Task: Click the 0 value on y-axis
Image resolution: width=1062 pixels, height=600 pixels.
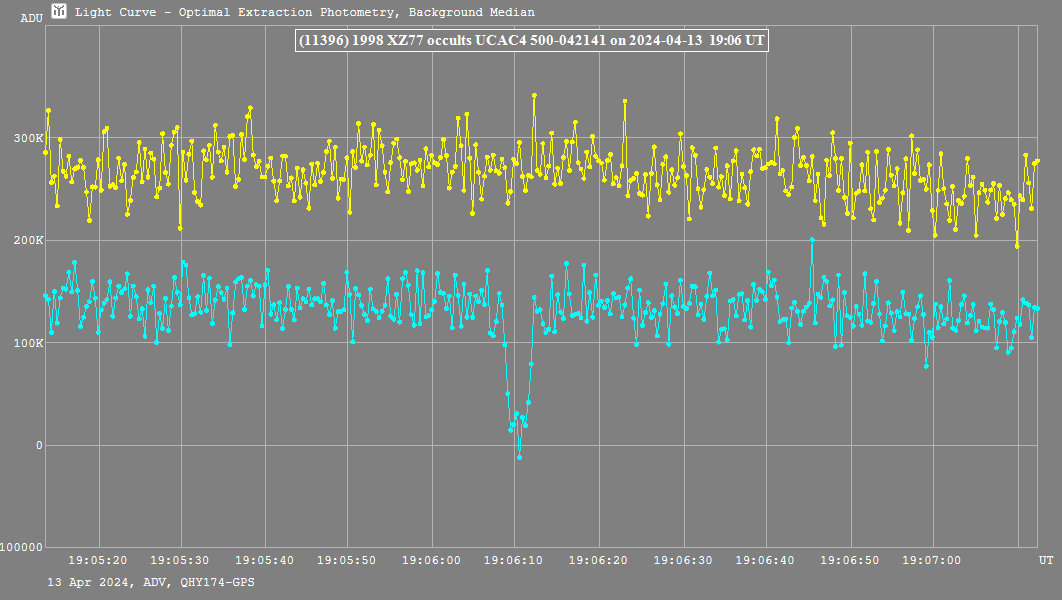Action: (x=39, y=445)
